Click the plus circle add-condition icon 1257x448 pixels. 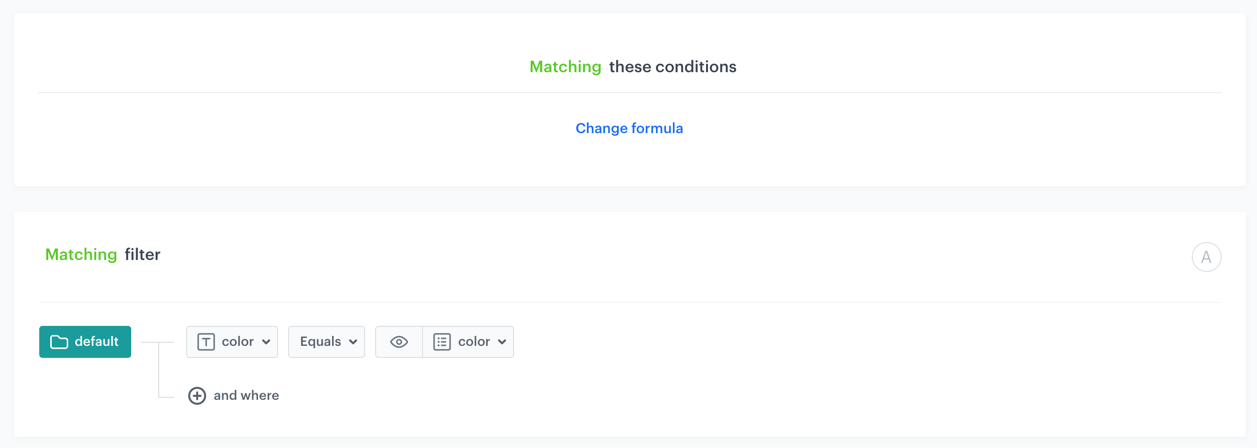[x=197, y=396]
